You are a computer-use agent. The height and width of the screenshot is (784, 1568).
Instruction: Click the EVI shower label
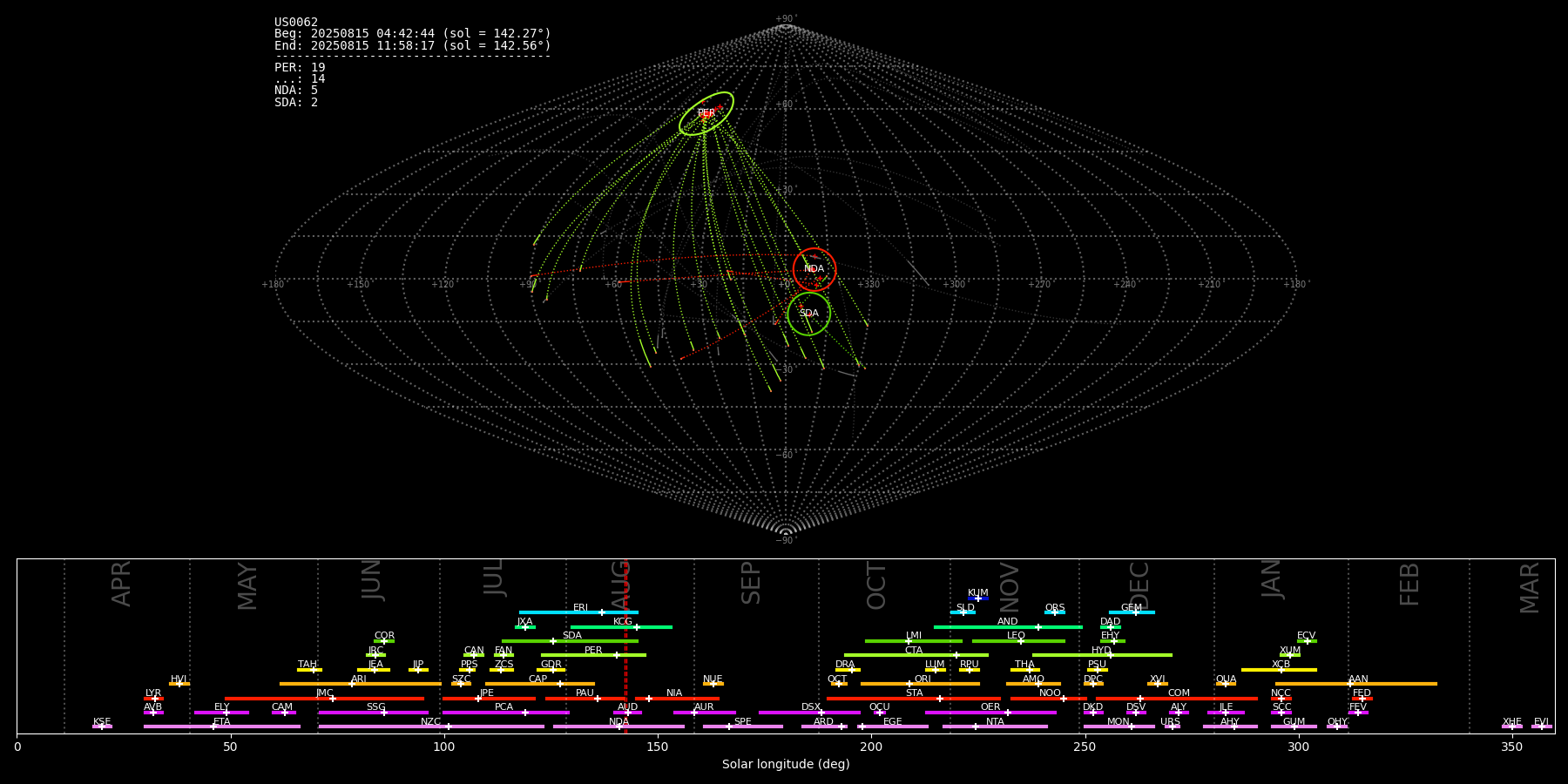pos(1541,722)
